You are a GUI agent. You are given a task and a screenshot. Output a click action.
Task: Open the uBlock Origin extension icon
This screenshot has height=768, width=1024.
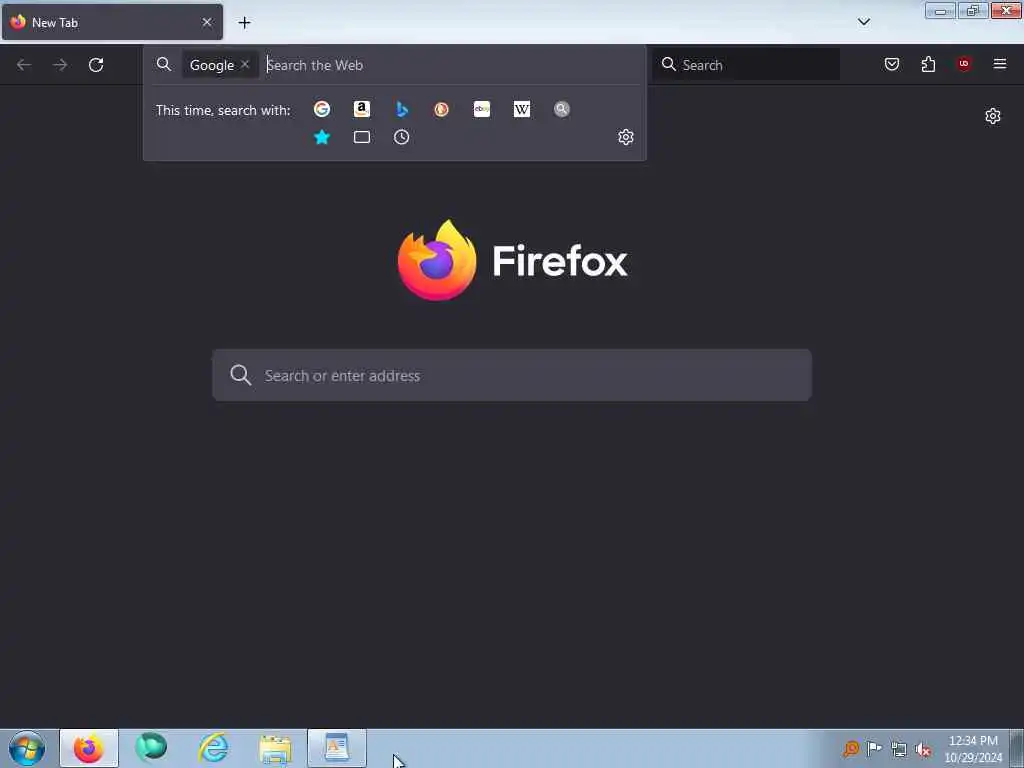point(964,63)
